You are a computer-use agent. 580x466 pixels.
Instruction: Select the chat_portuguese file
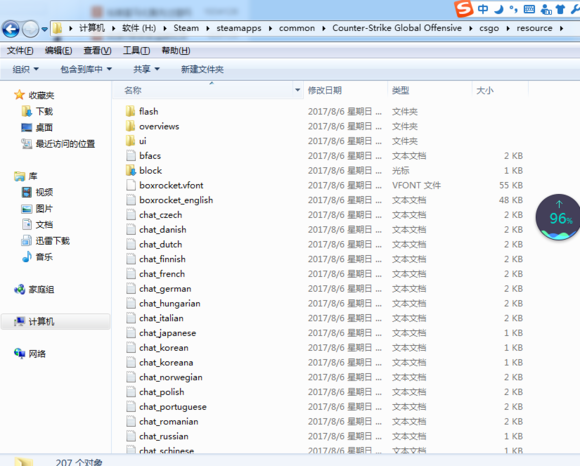[173, 407]
